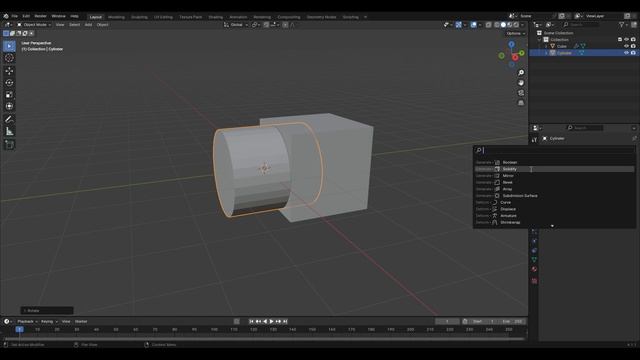
Task: Open Global transform orientation dropdown
Action: [236, 25]
